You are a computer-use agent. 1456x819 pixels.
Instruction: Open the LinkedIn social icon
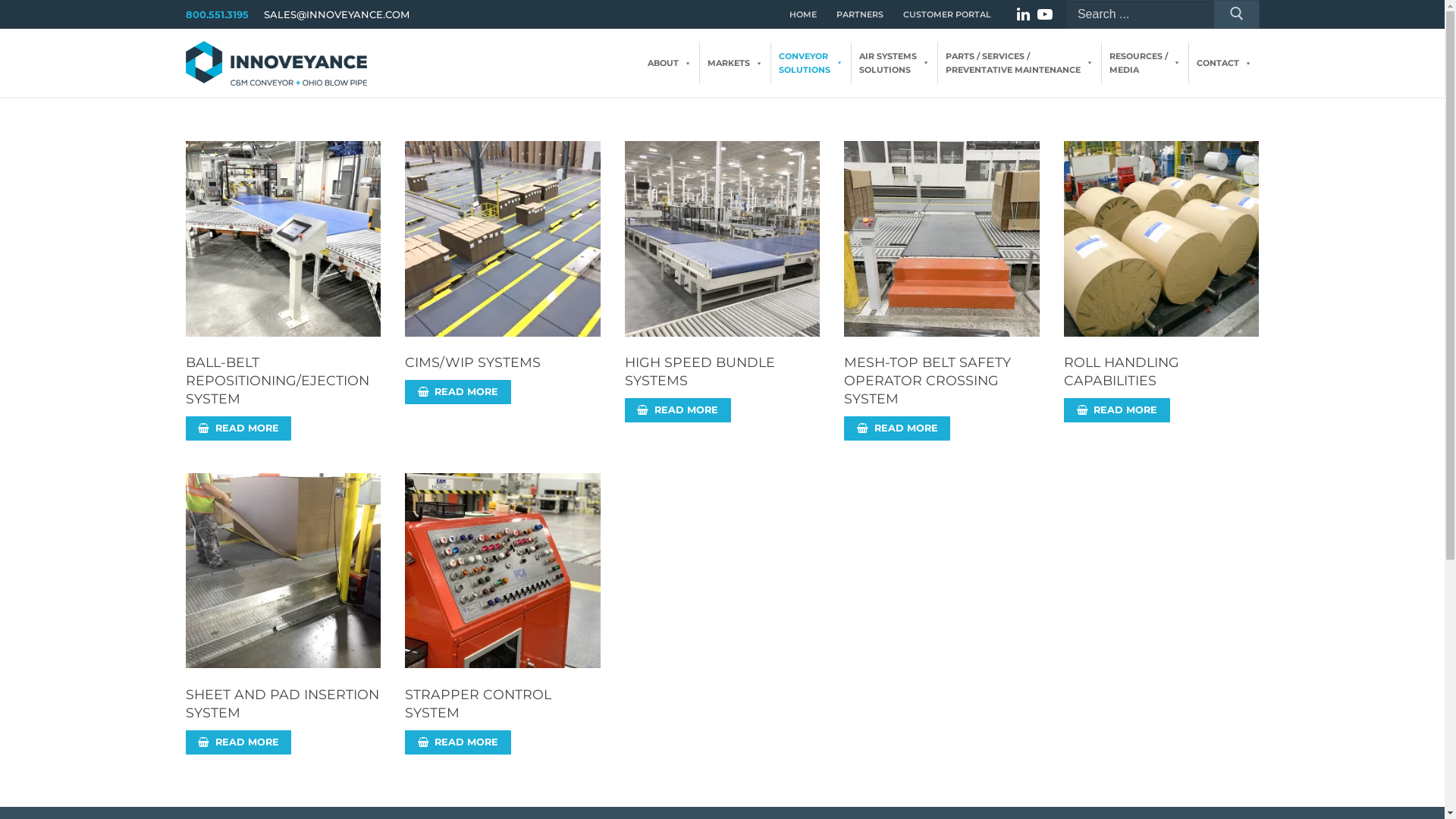(x=1023, y=14)
